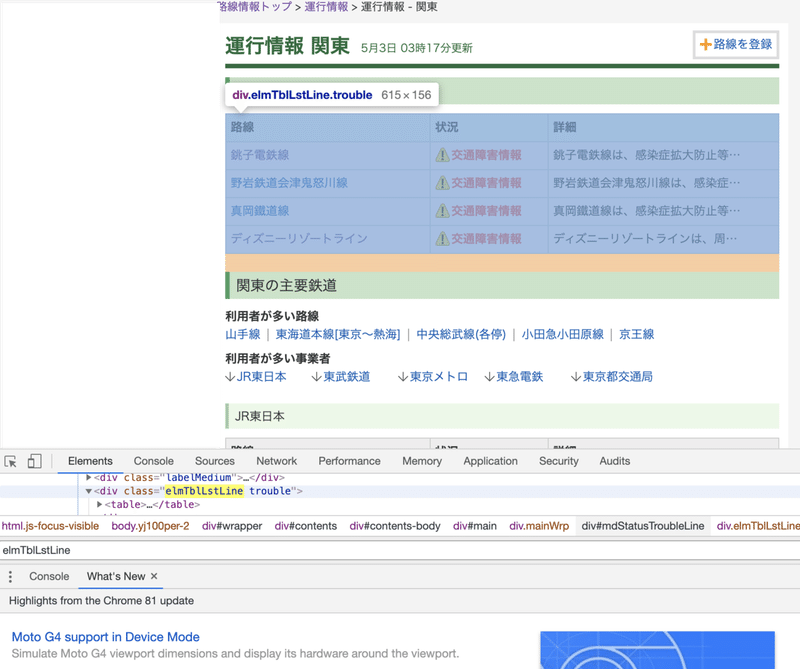Image resolution: width=800 pixels, height=669 pixels.
Task: Activate the inspect element picker icon
Action: tap(10, 461)
